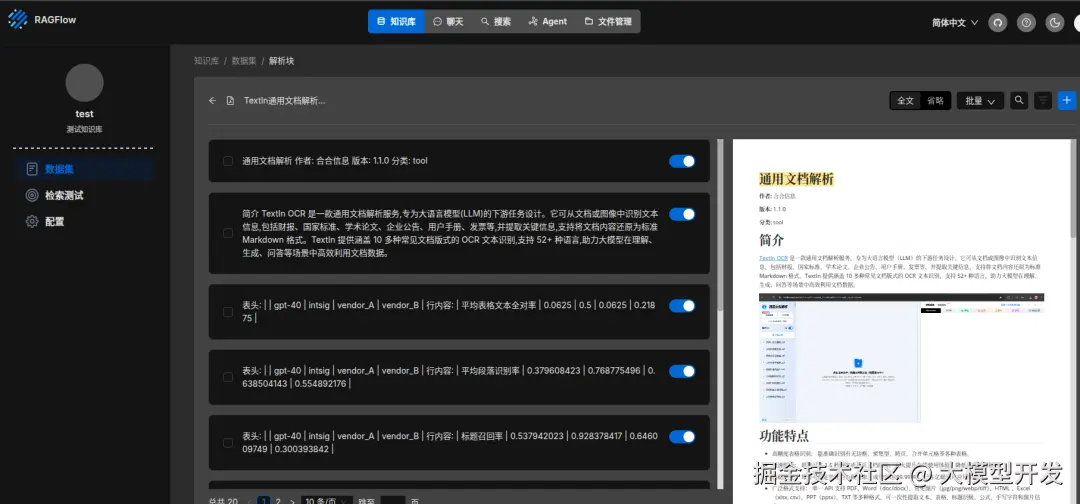Check the 通用文档解析 作者 chunk checkbox
The image size is (1080, 504).
pos(228,161)
